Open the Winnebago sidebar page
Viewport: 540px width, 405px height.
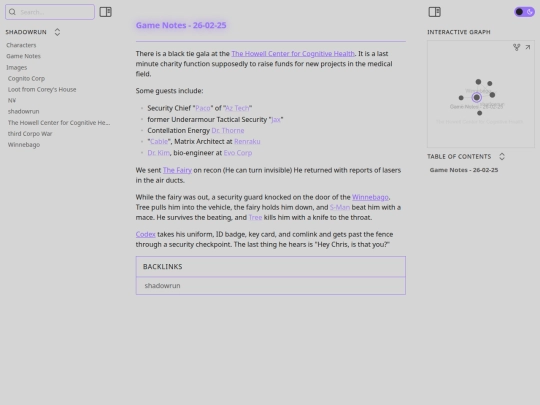pyautogui.click(x=24, y=145)
